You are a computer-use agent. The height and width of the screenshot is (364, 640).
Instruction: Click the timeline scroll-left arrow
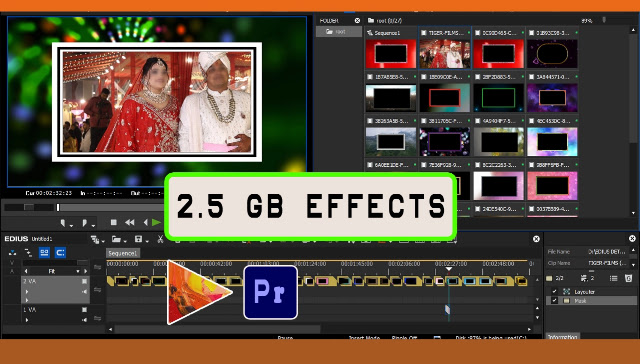point(110,329)
